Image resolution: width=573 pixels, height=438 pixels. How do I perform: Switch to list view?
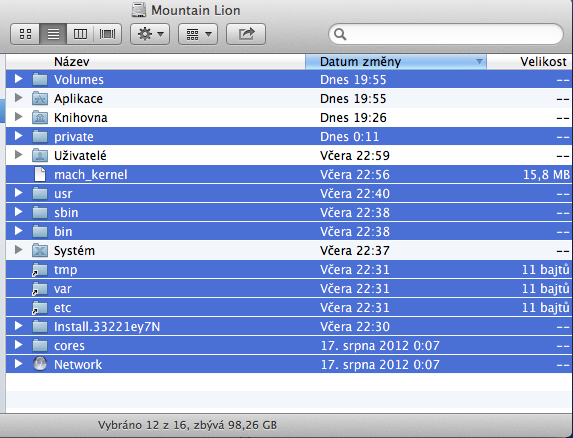pyautogui.click(x=53, y=34)
